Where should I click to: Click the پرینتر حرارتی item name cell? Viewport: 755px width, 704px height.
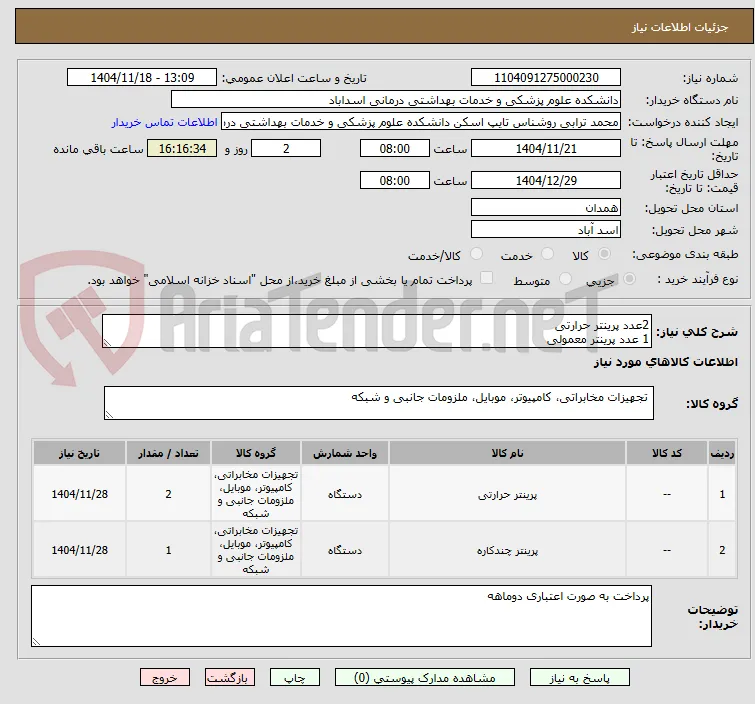[x=508, y=494]
